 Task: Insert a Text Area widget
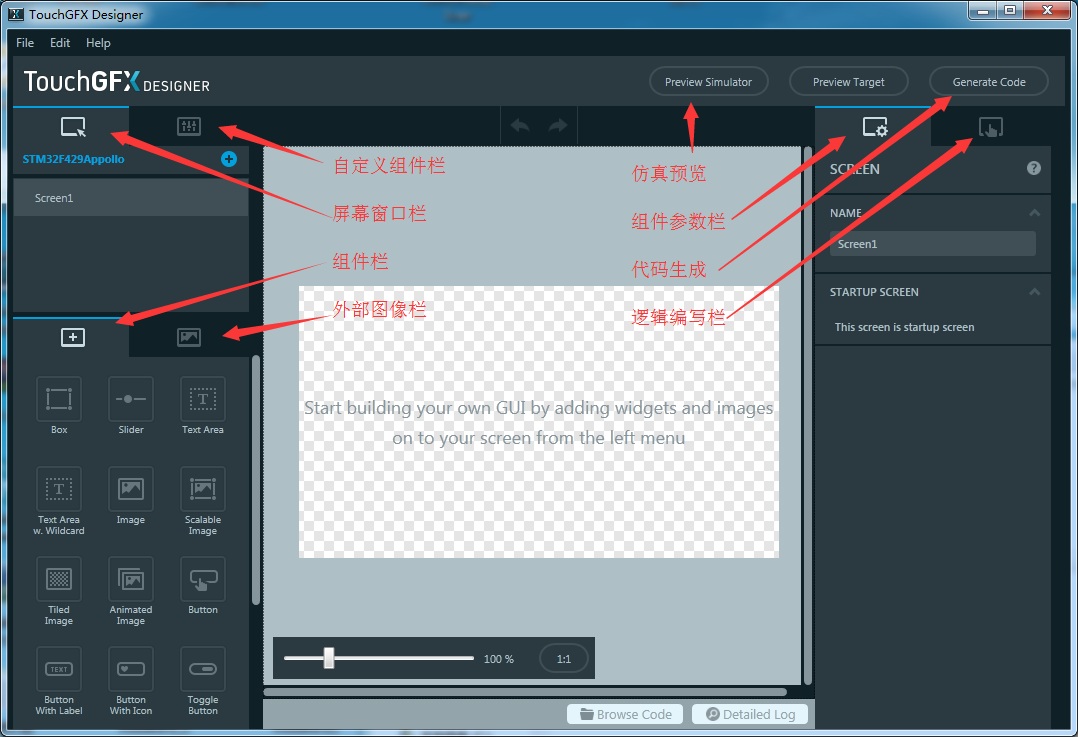[203, 399]
